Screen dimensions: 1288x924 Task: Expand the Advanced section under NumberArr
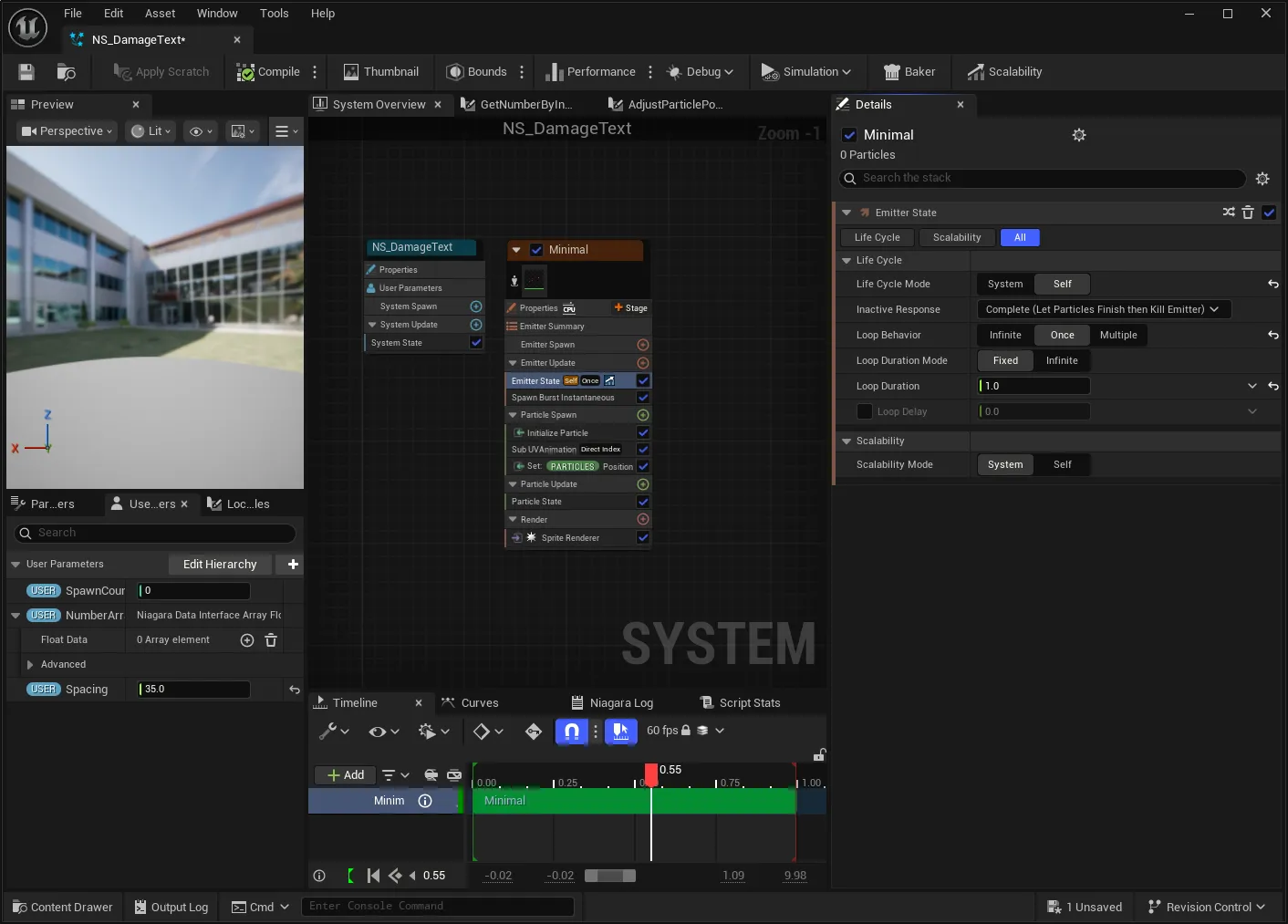(x=30, y=665)
